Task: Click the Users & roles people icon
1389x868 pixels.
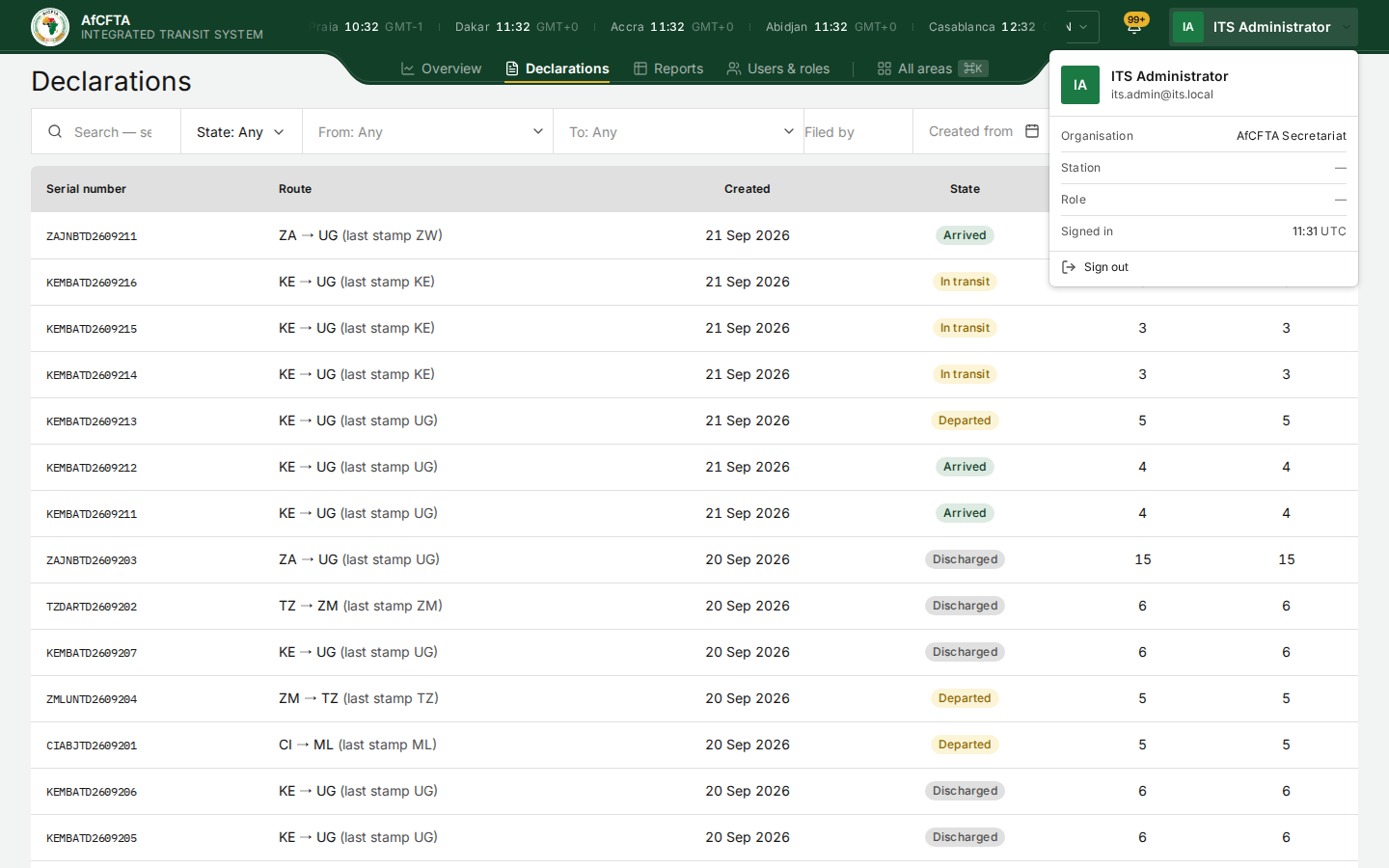Action: tap(734, 68)
